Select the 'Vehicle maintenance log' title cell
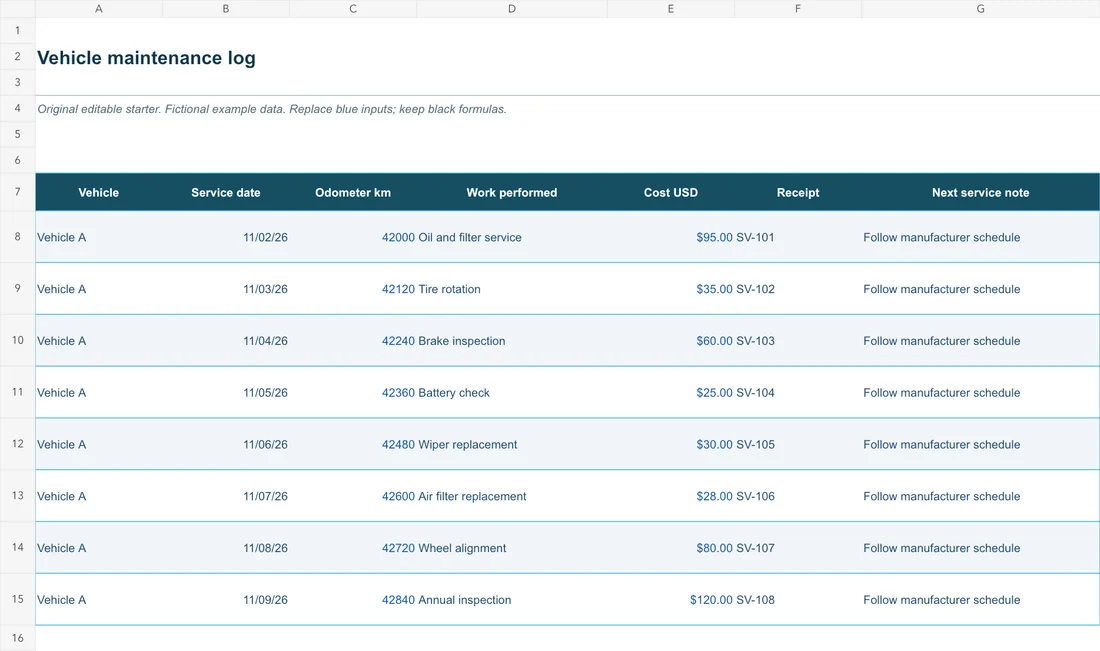 [146, 58]
